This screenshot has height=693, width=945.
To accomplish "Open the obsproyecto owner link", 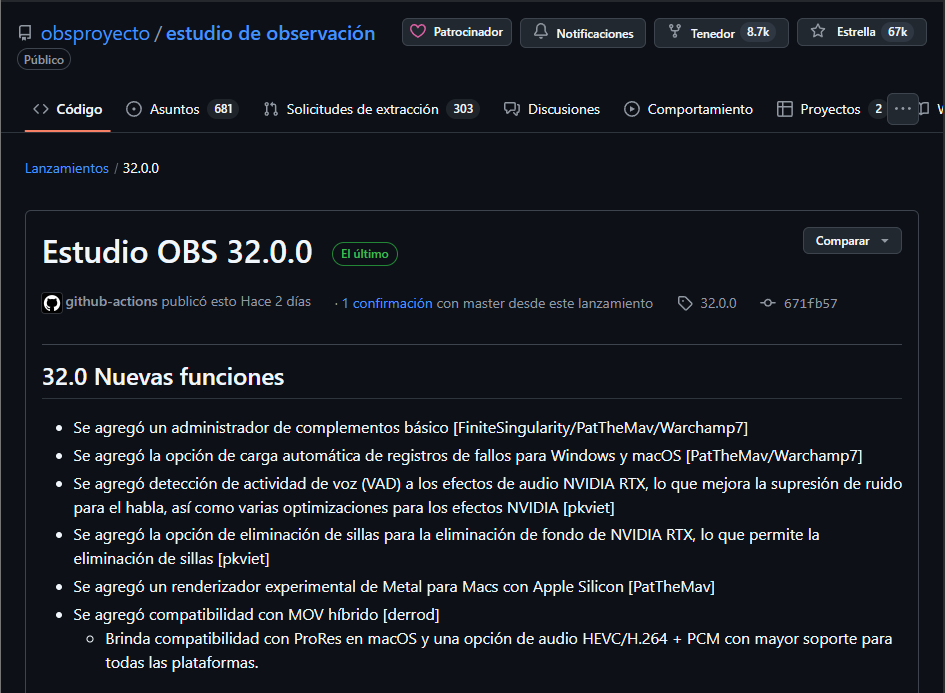I will click(x=95, y=33).
